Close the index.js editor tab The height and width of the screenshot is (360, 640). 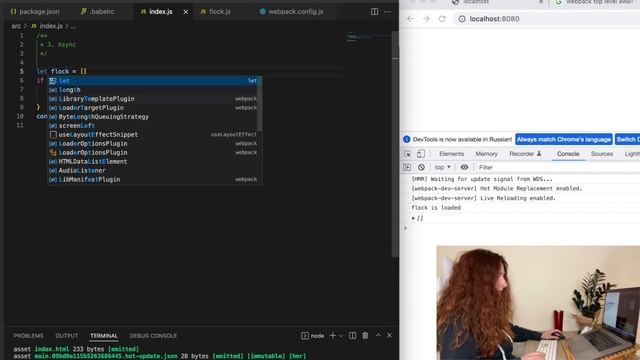[x=186, y=12]
